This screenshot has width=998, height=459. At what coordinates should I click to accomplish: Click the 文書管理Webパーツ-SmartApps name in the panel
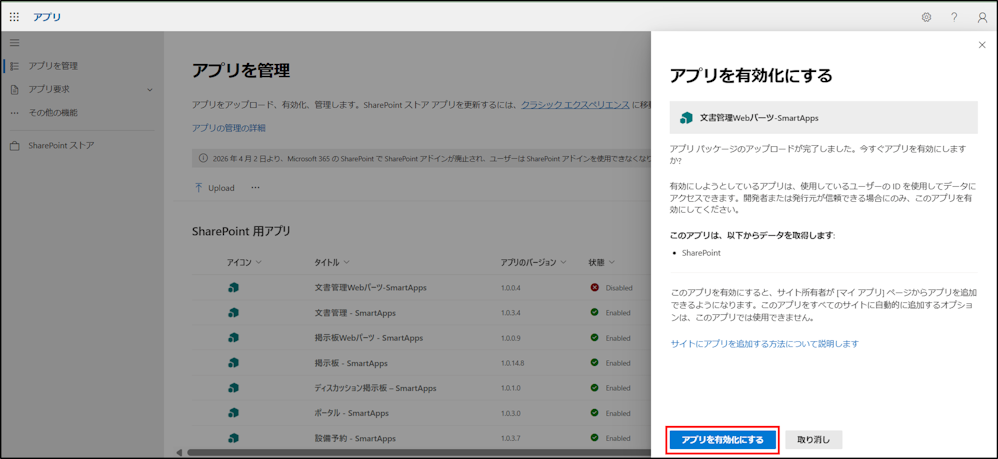coord(759,118)
